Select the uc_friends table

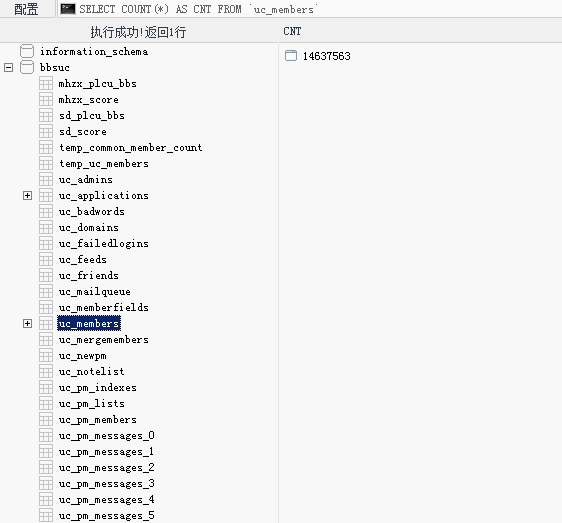click(x=89, y=276)
